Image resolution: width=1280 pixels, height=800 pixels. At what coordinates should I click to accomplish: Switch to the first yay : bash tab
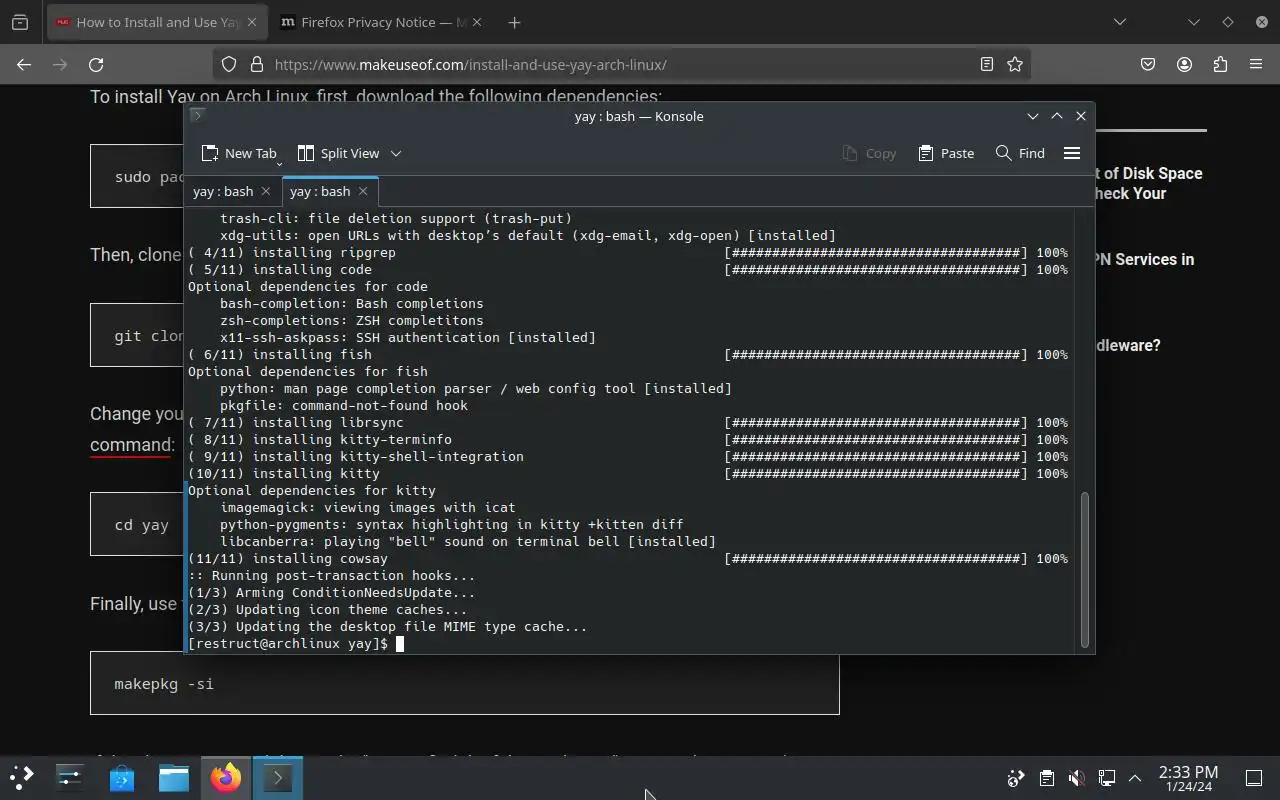(223, 191)
